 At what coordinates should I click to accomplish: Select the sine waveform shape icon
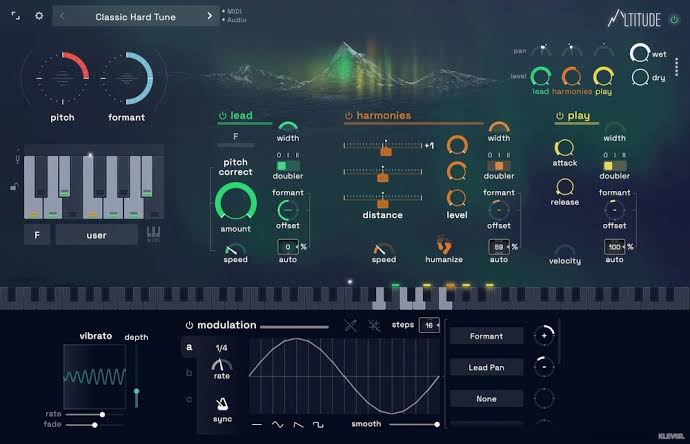point(278,425)
